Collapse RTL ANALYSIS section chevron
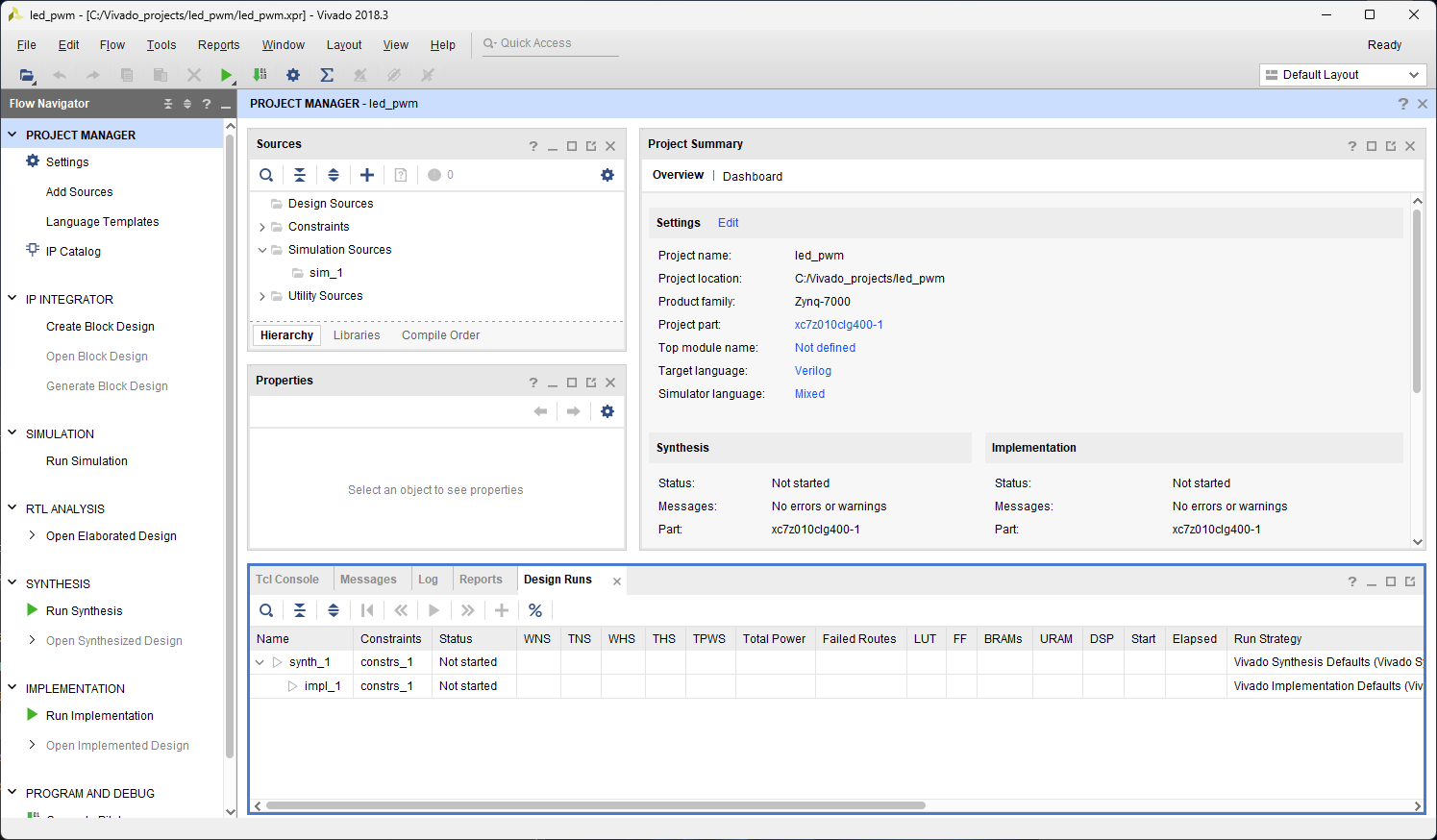The width and height of the screenshot is (1437, 840). pyautogui.click(x=12, y=508)
